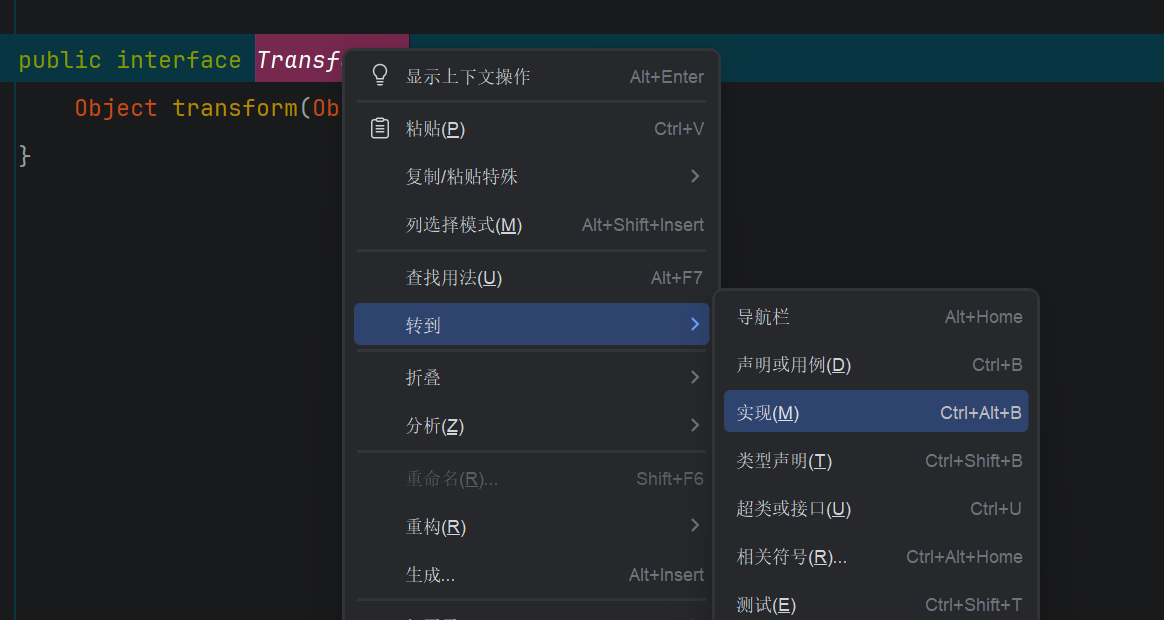The width and height of the screenshot is (1164, 620).
Task: Open 生成... menu entry
Action: click(x=532, y=575)
